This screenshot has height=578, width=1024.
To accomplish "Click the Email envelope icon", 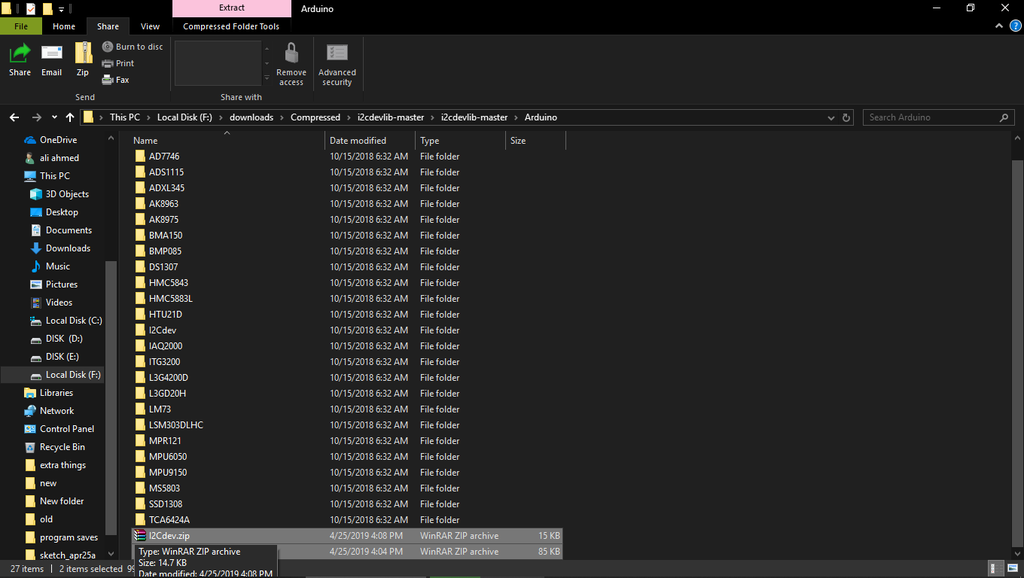I will click(x=52, y=53).
